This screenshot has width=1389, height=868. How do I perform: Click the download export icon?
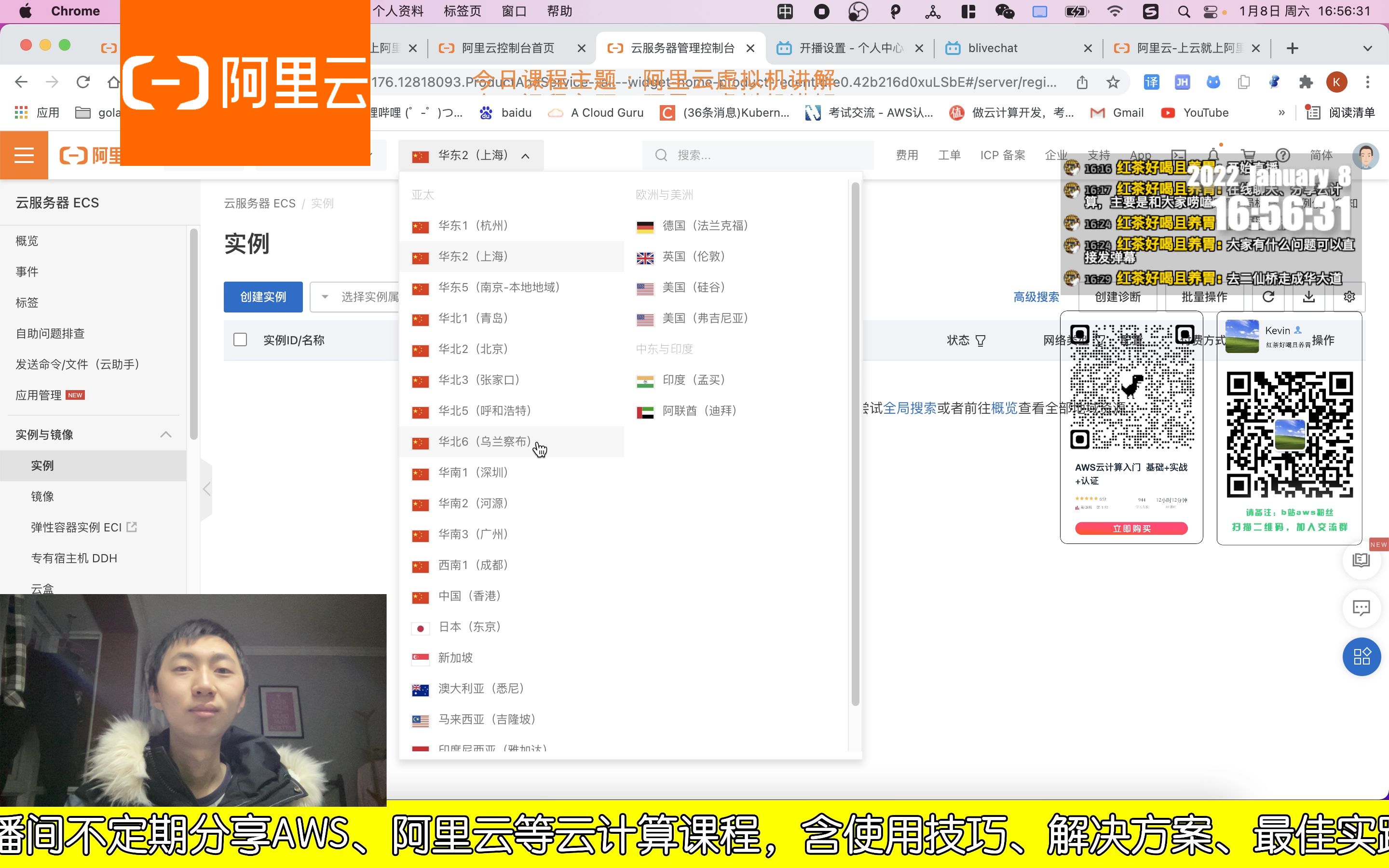pos(1308,297)
